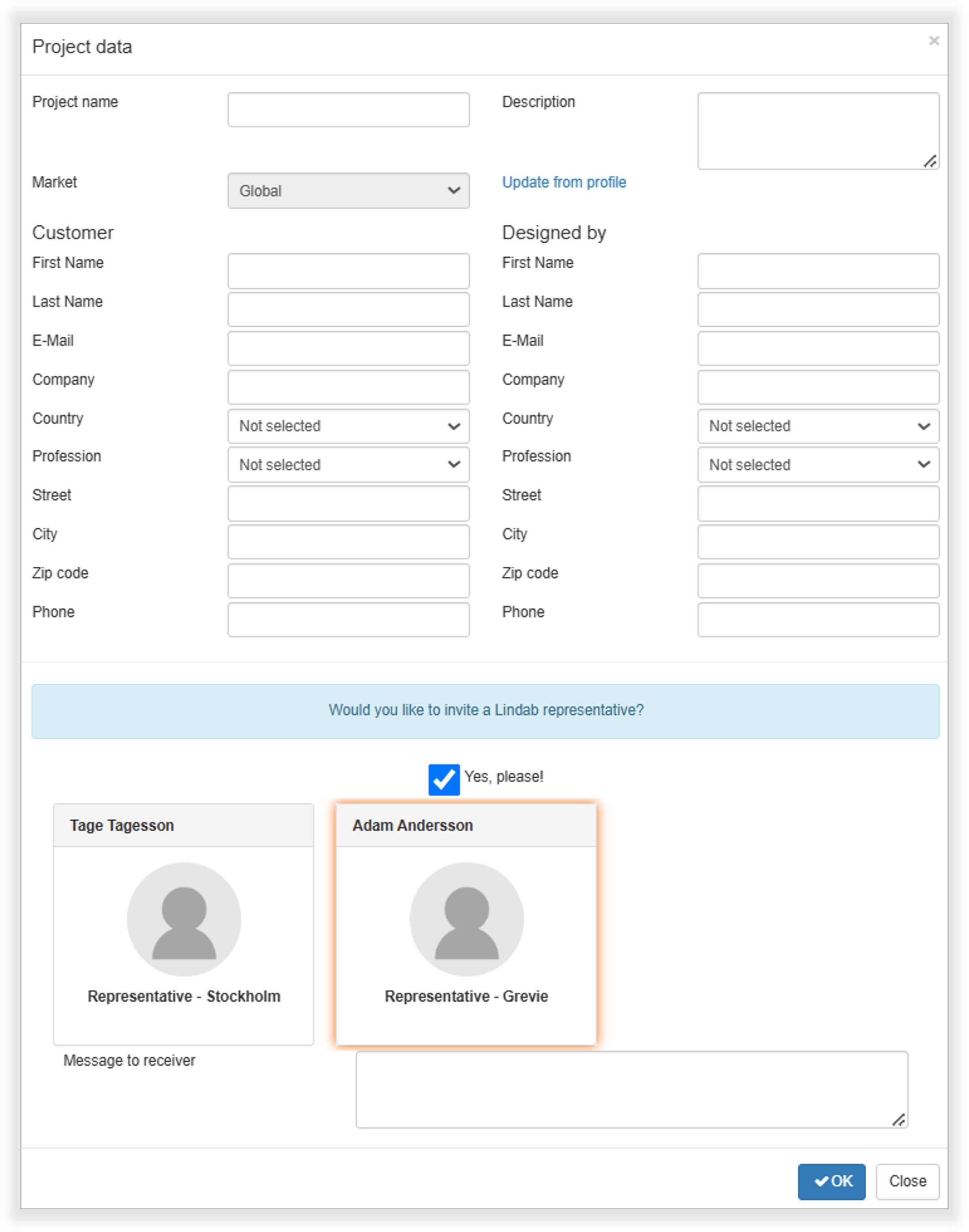The height and width of the screenshot is (1232, 969).
Task: Click the Update from profile link
Action: point(563,182)
